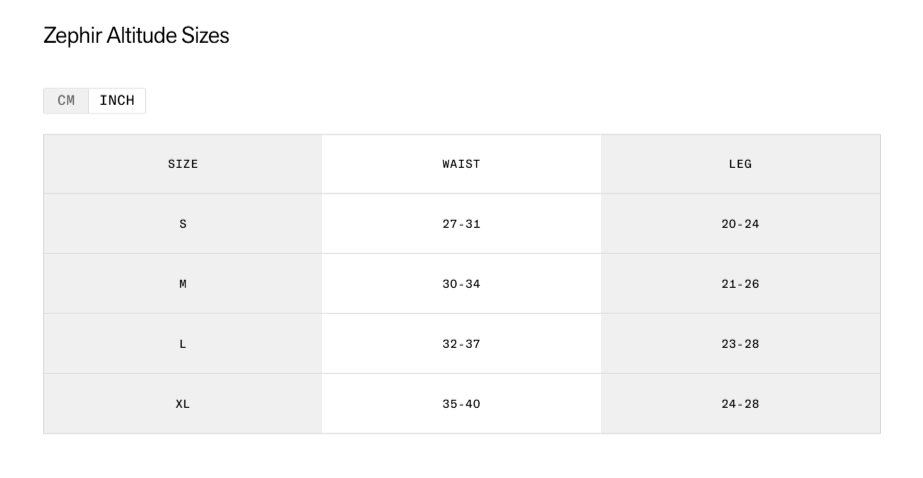The image size is (923, 478).
Task: Click the 23-28 leg value
Action: click(x=740, y=344)
